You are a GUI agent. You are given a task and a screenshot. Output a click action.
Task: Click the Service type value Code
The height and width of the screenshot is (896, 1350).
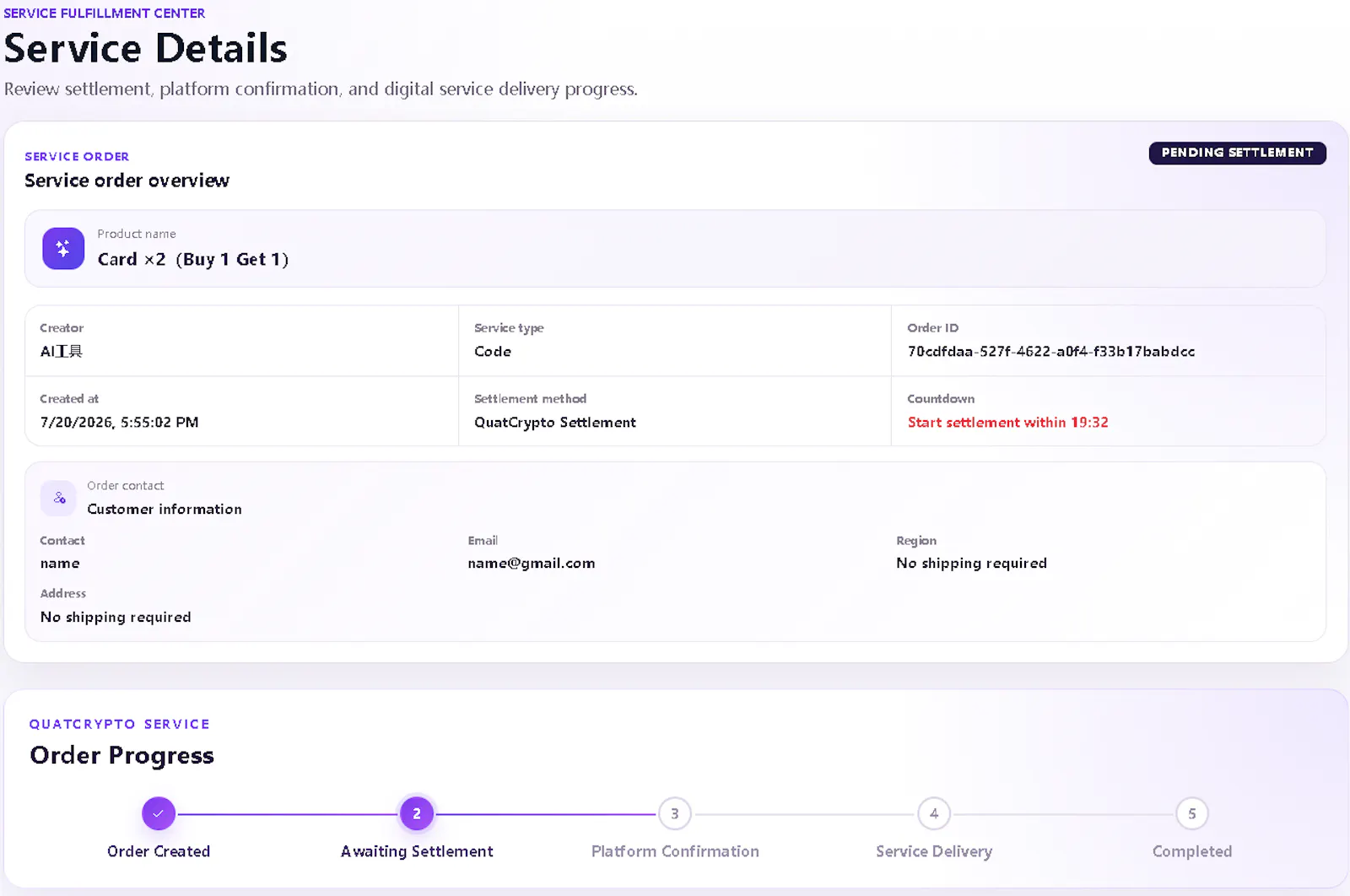coord(493,351)
